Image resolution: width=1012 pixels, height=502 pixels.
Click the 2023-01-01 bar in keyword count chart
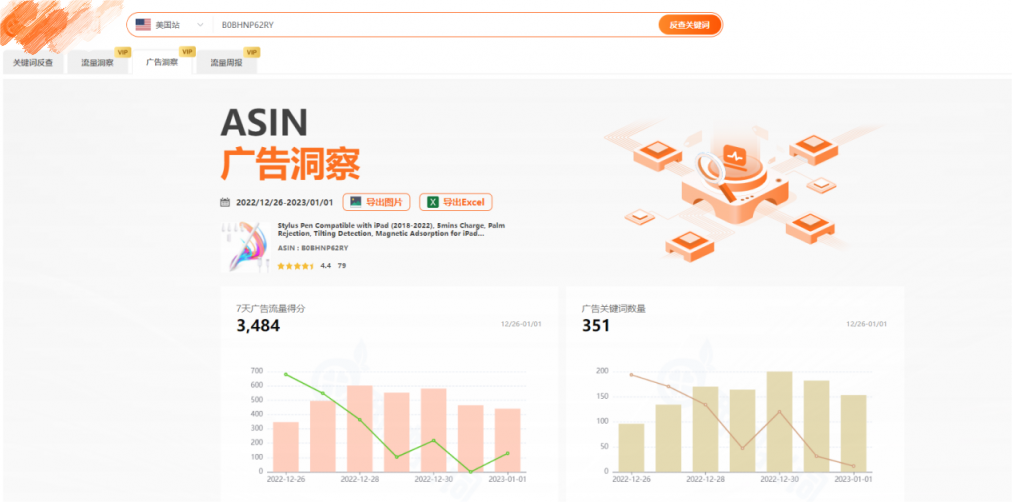(853, 433)
